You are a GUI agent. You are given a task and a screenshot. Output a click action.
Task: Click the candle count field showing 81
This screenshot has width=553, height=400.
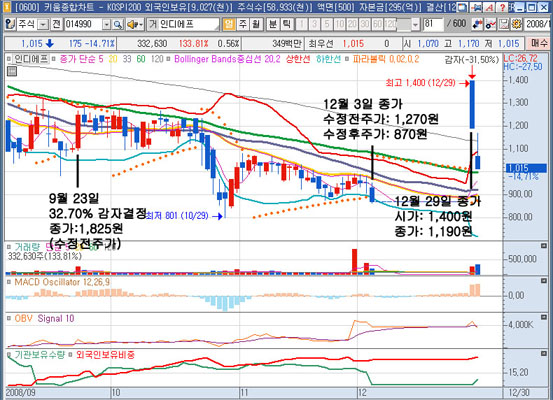coord(433,24)
